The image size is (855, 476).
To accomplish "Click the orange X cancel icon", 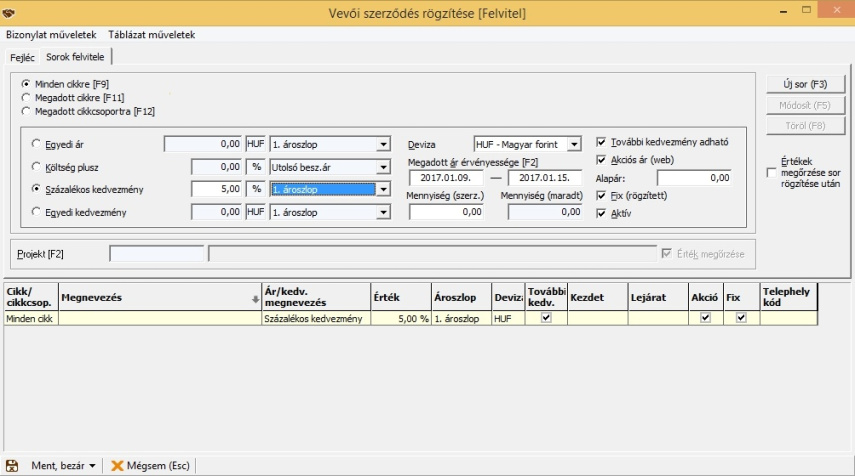I will (x=117, y=465).
